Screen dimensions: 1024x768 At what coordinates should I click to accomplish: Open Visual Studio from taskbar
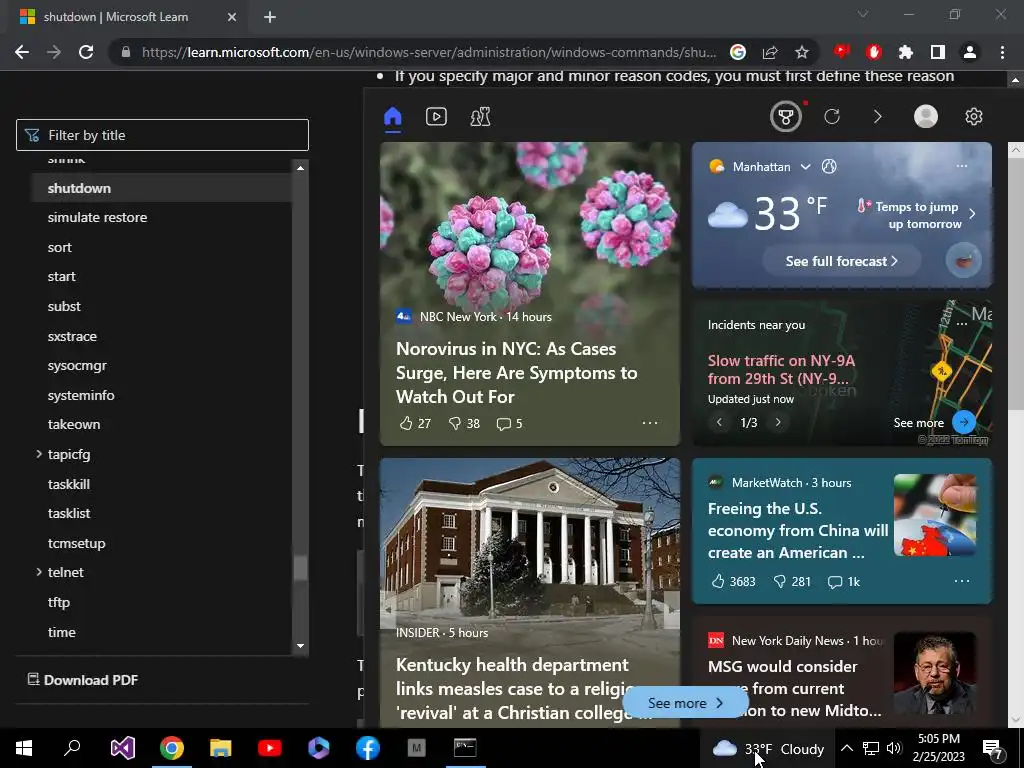tap(122, 748)
